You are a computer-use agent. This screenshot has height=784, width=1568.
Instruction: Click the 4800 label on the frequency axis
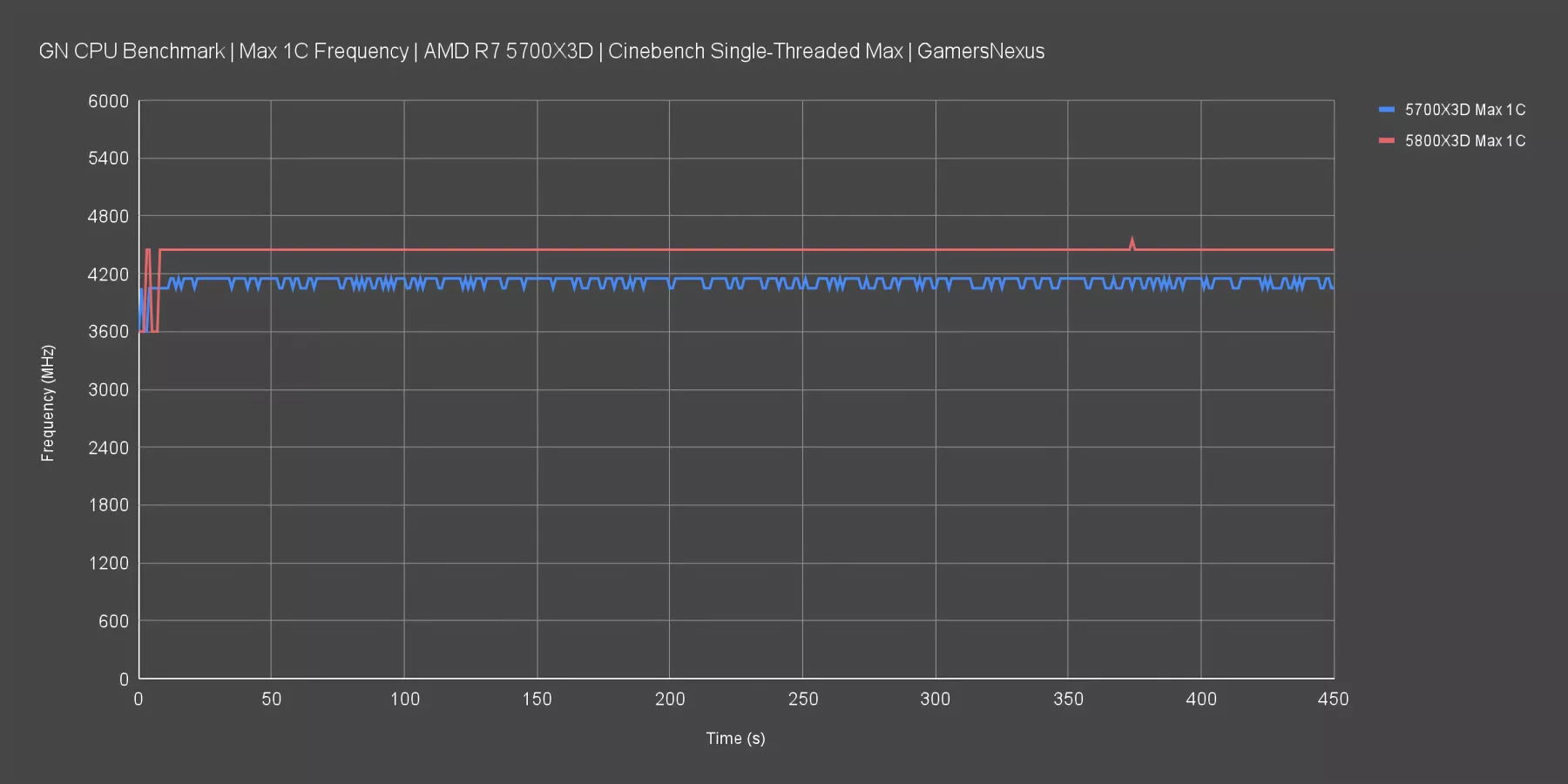tap(108, 216)
